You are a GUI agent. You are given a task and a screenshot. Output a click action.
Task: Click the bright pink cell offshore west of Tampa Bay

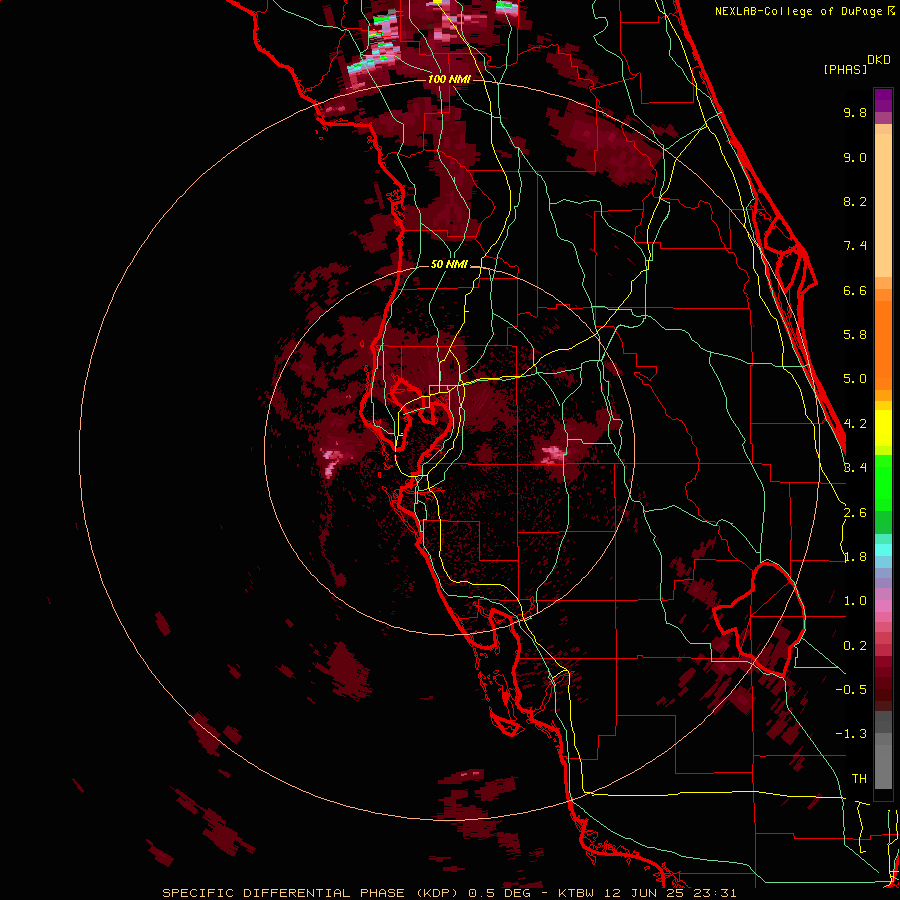[x=331, y=463]
